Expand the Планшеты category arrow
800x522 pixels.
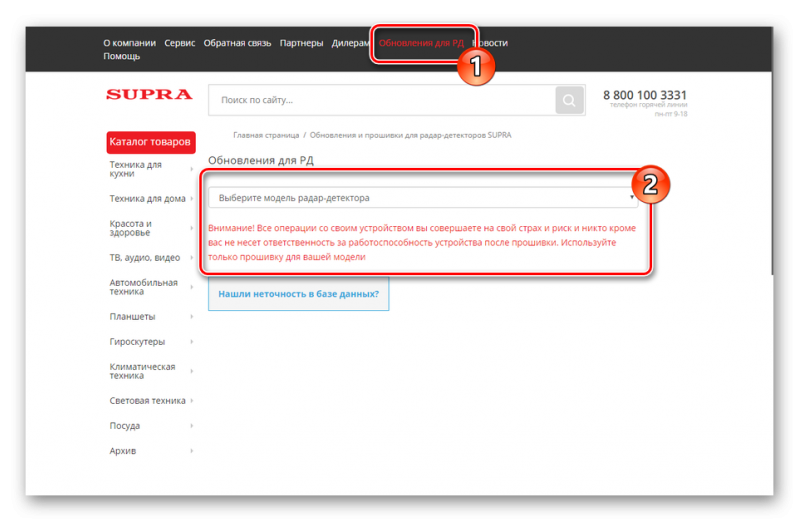tap(192, 317)
